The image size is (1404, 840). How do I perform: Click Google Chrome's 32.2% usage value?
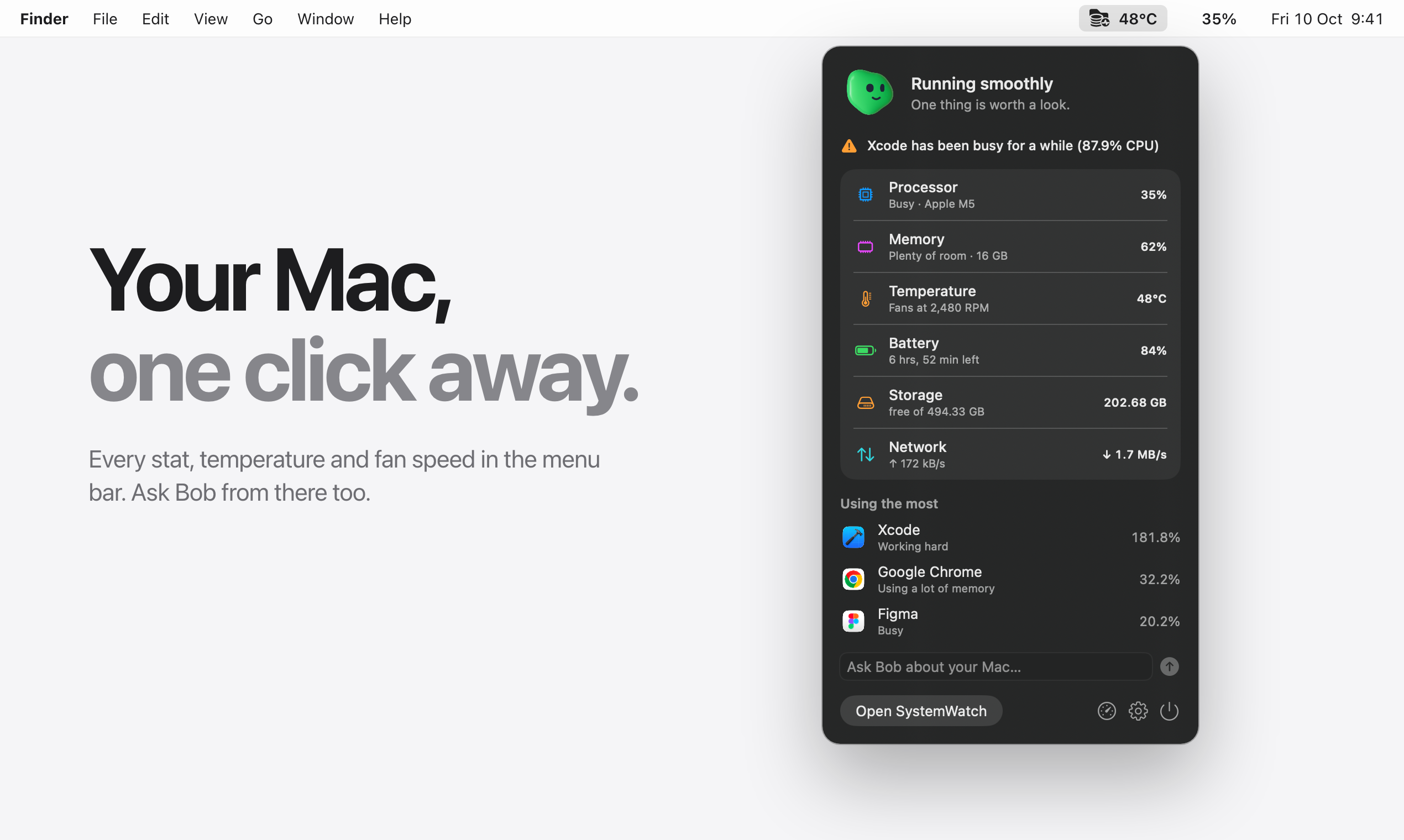pos(1160,579)
